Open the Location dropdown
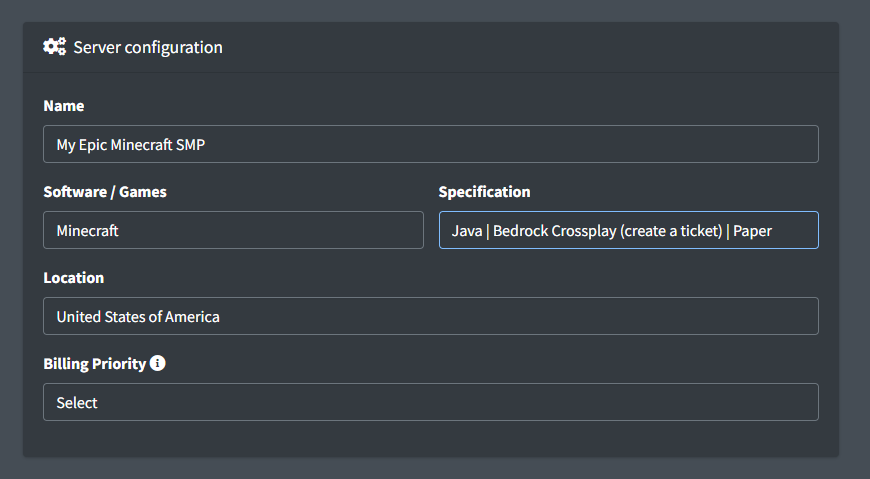 tap(430, 316)
